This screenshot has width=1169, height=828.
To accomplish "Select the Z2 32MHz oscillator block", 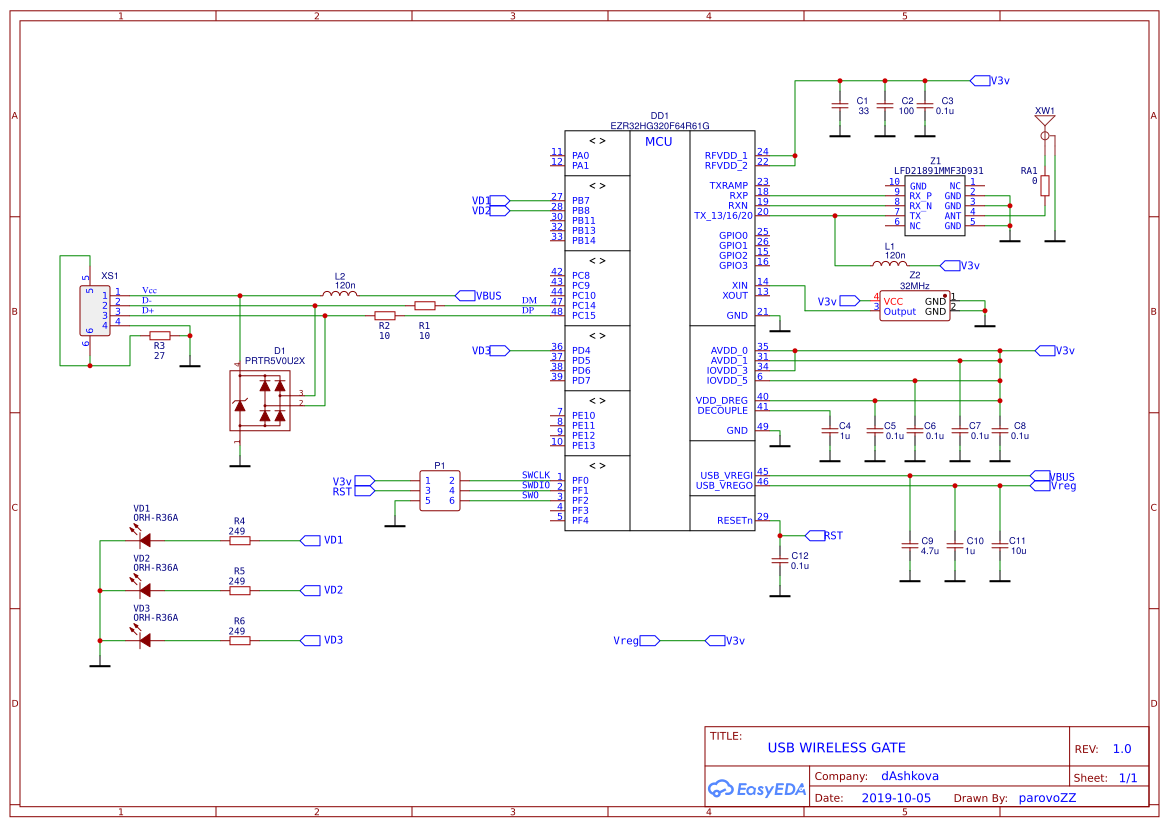I will pos(915,306).
